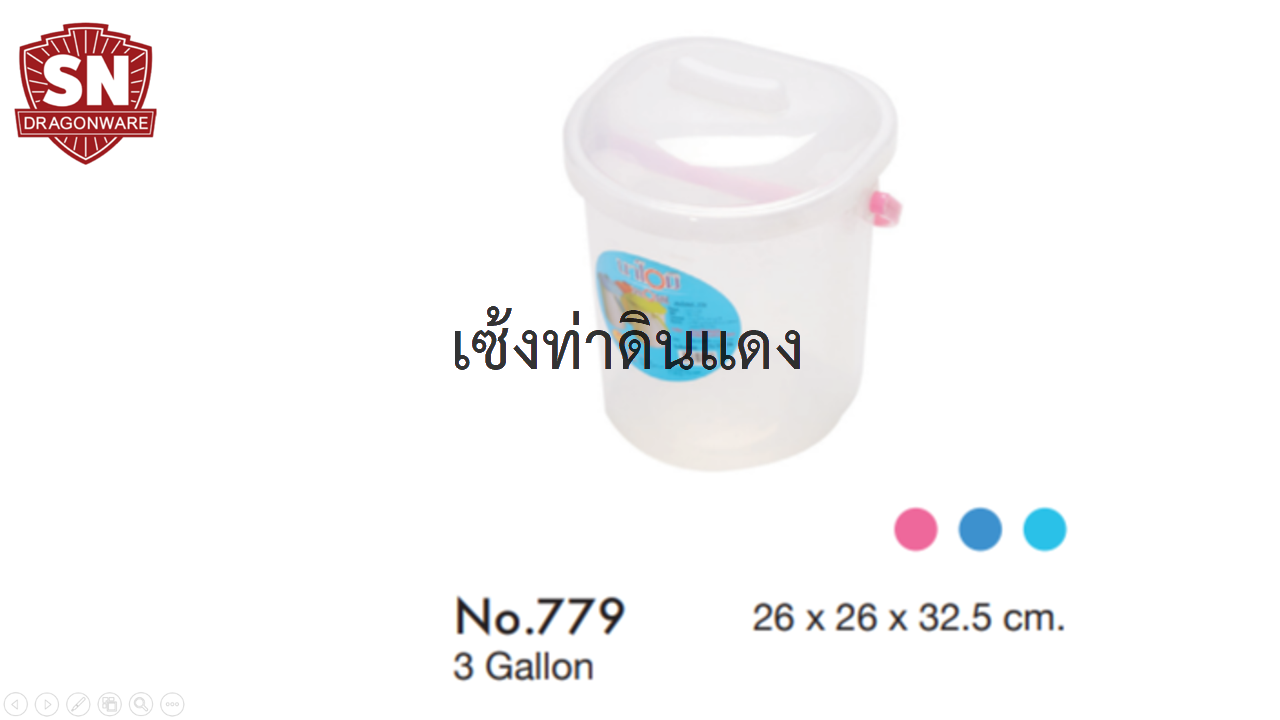Screen dimensions: 1280x720
Task: Click the translucent bucket body image
Action: click(x=730, y=255)
